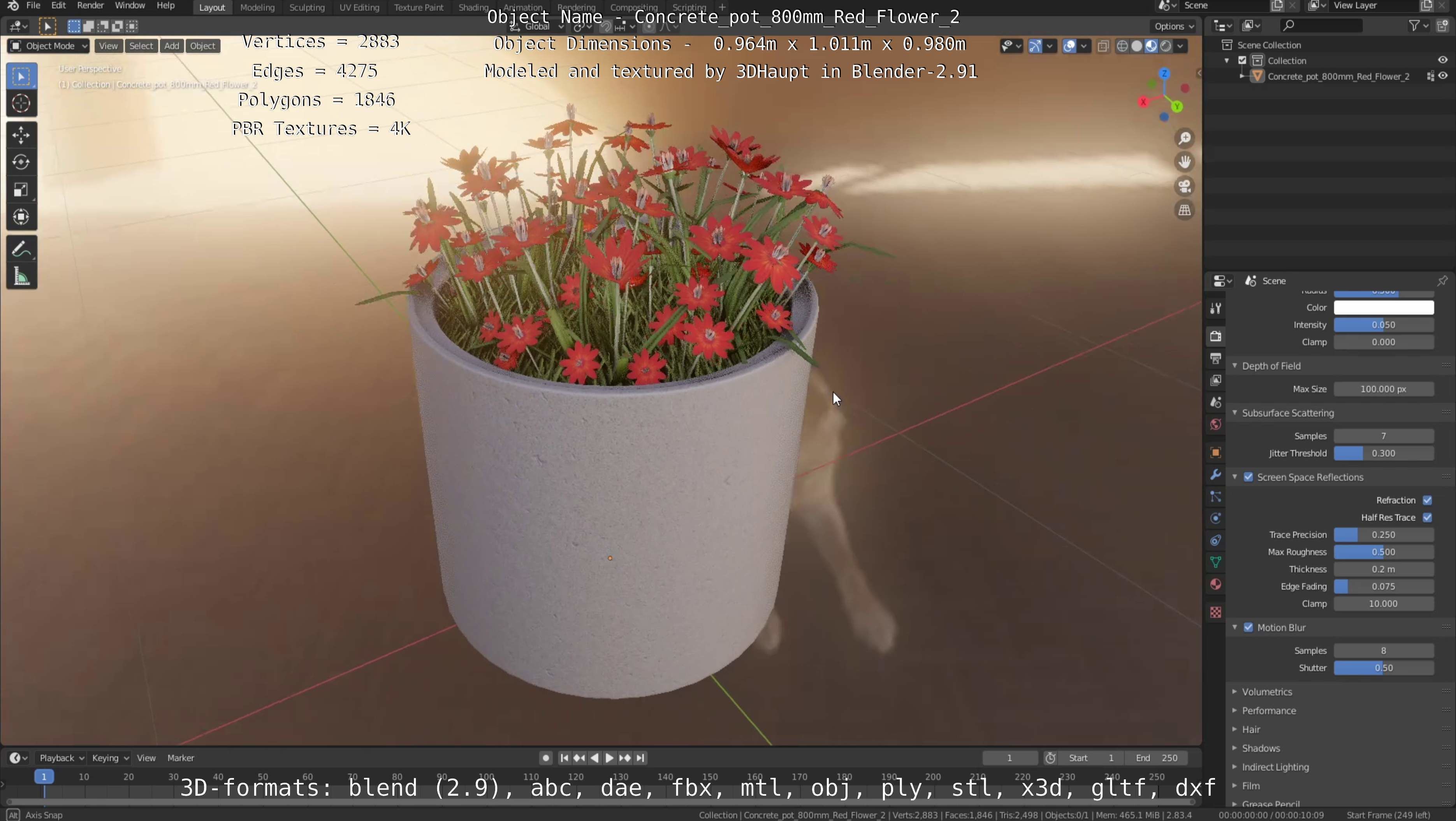Screen dimensions: 1456x821
Task: Toggle the camera view icon
Action: point(1185,186)
